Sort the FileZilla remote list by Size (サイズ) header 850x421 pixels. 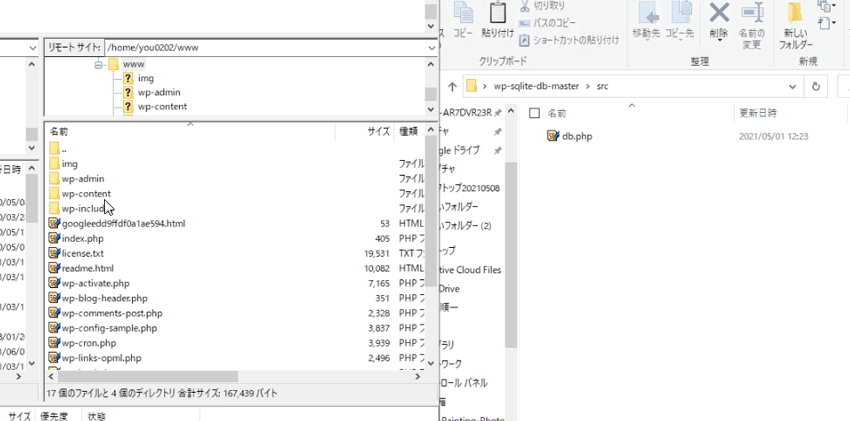[379, 131]
